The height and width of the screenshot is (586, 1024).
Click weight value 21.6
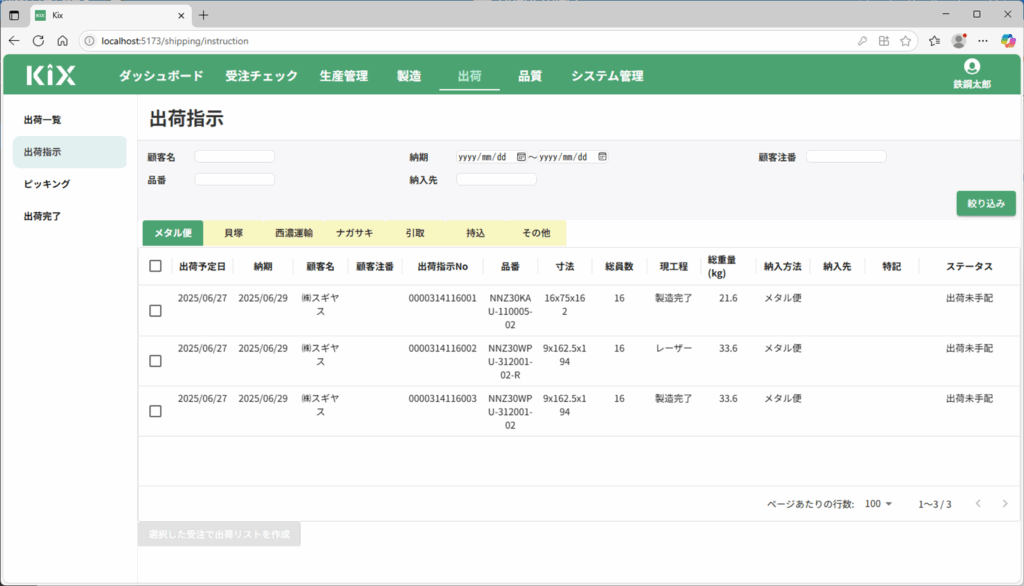tap(728, 298)
